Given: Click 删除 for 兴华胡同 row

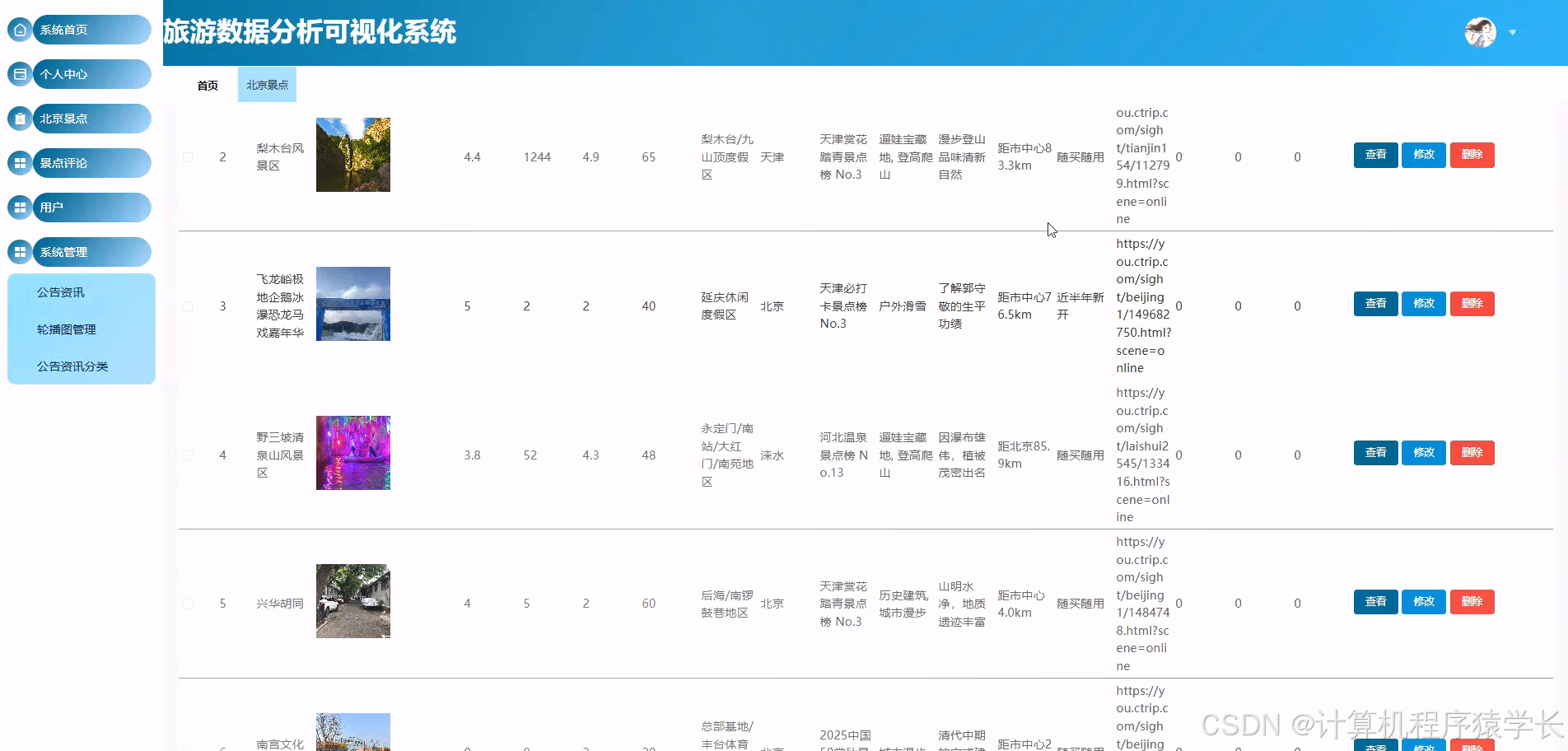Looking at the screenshot, I should pos(1472,602).
